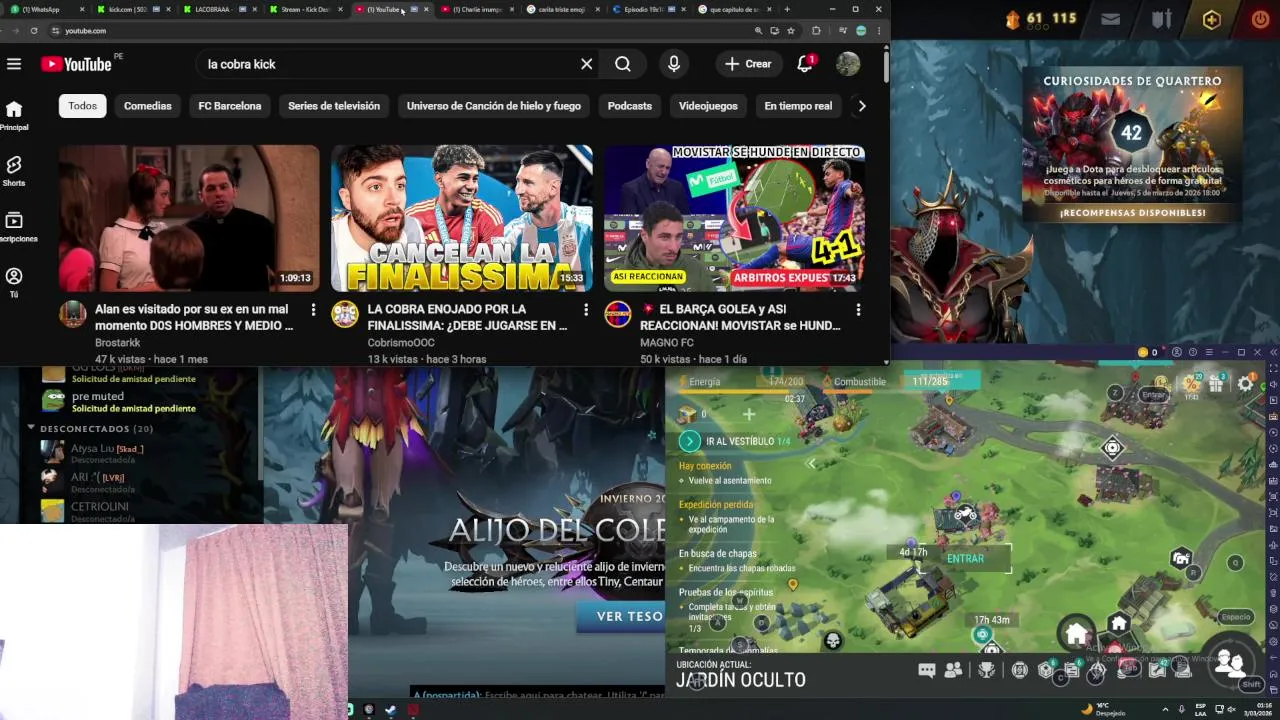Open the Curiosidades de Quartero banner

pos(1132,146)
